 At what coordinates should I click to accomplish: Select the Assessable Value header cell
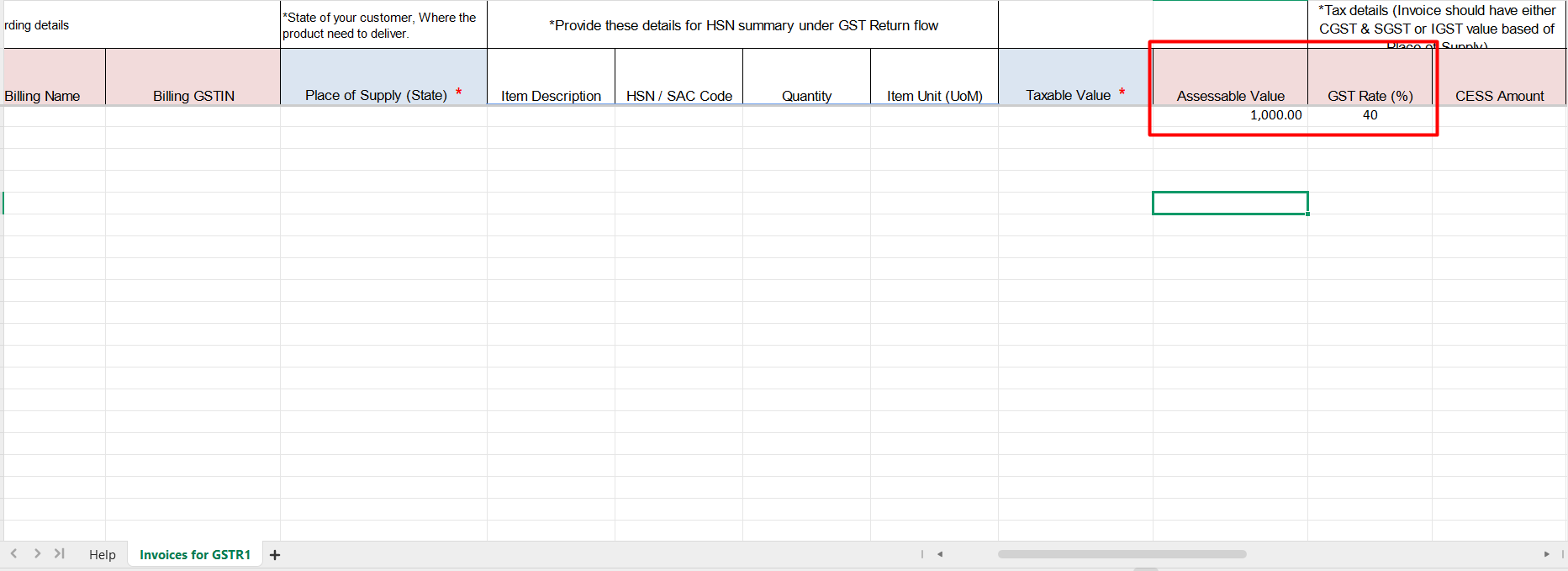(1230, 78)
